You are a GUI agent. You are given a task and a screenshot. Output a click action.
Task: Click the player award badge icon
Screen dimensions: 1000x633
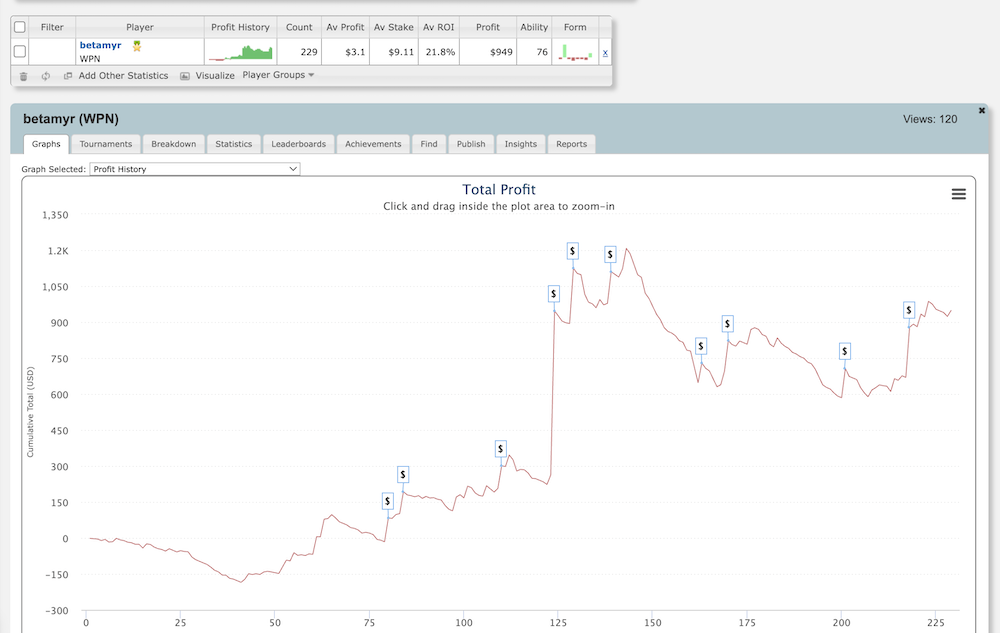click(x=137, y=45)
